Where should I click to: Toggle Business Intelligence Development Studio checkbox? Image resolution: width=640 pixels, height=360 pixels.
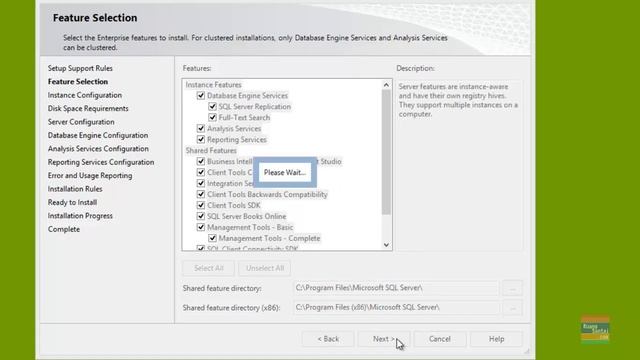200,161
